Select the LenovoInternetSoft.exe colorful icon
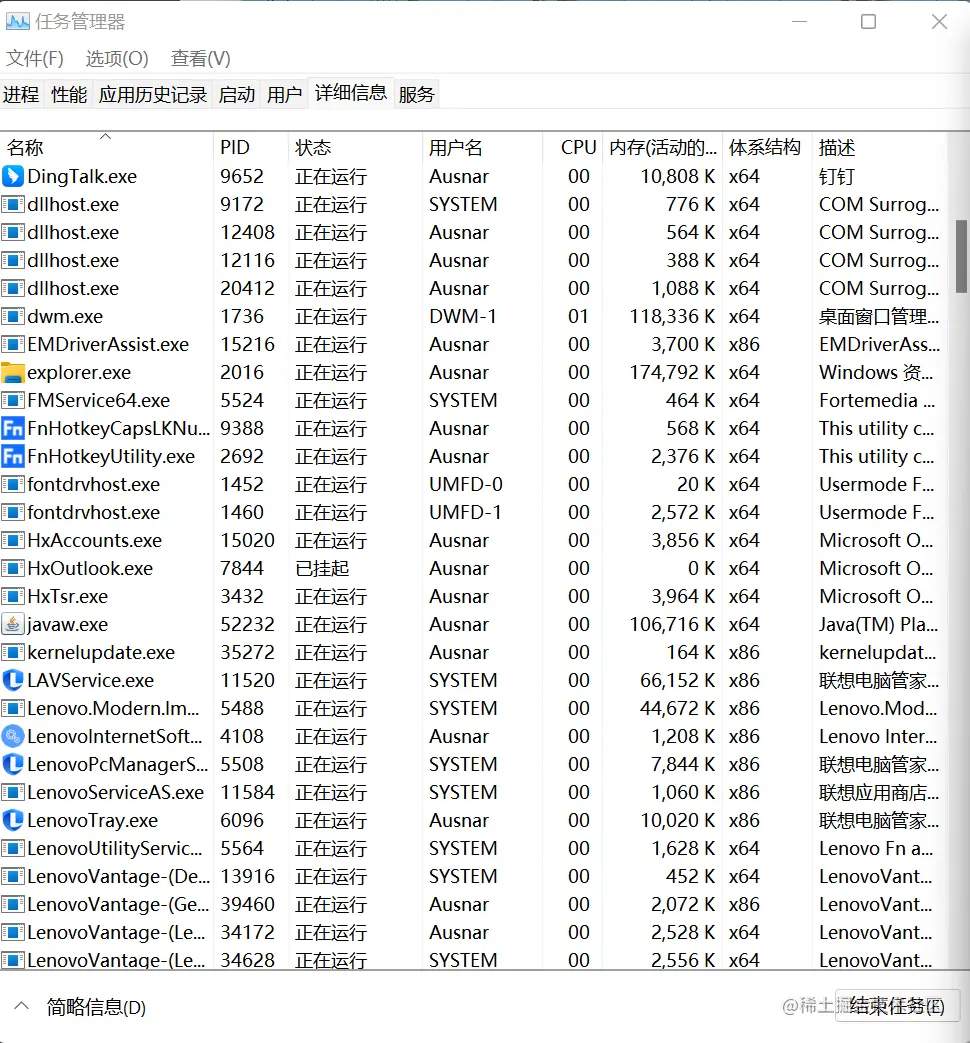 tap(11, 736)
